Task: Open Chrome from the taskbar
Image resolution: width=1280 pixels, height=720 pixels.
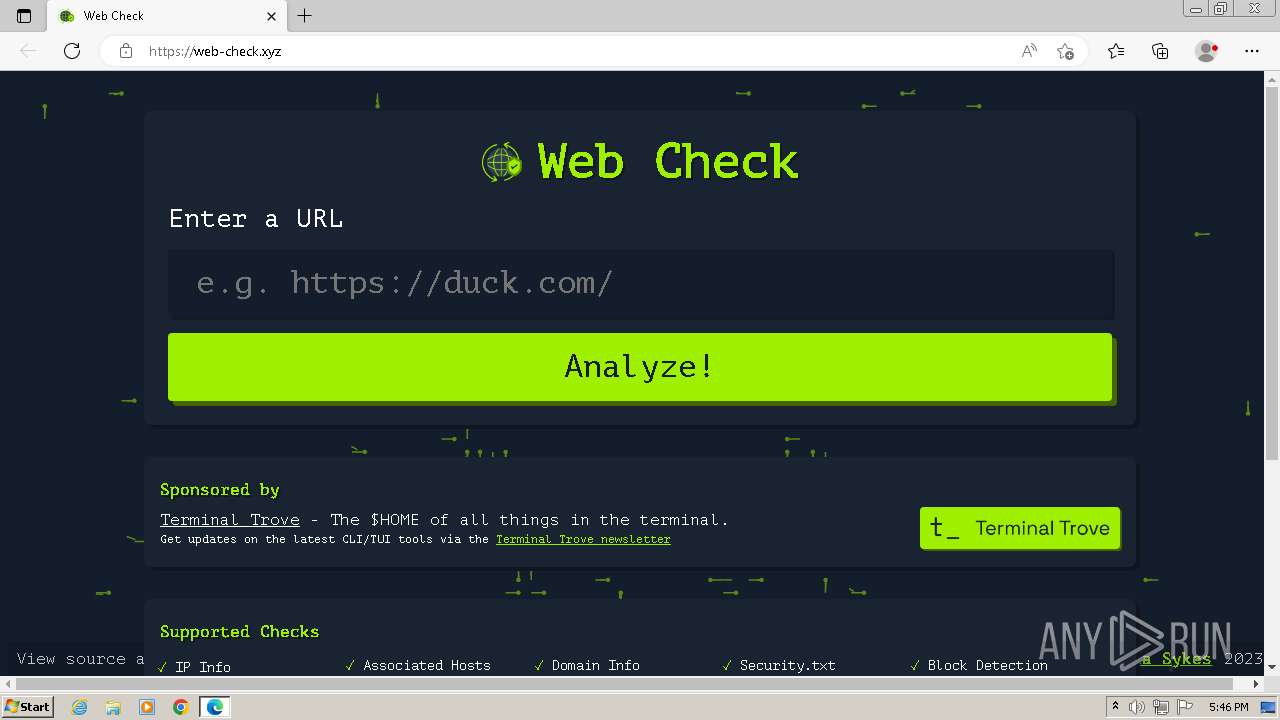Action: point(180,707)
